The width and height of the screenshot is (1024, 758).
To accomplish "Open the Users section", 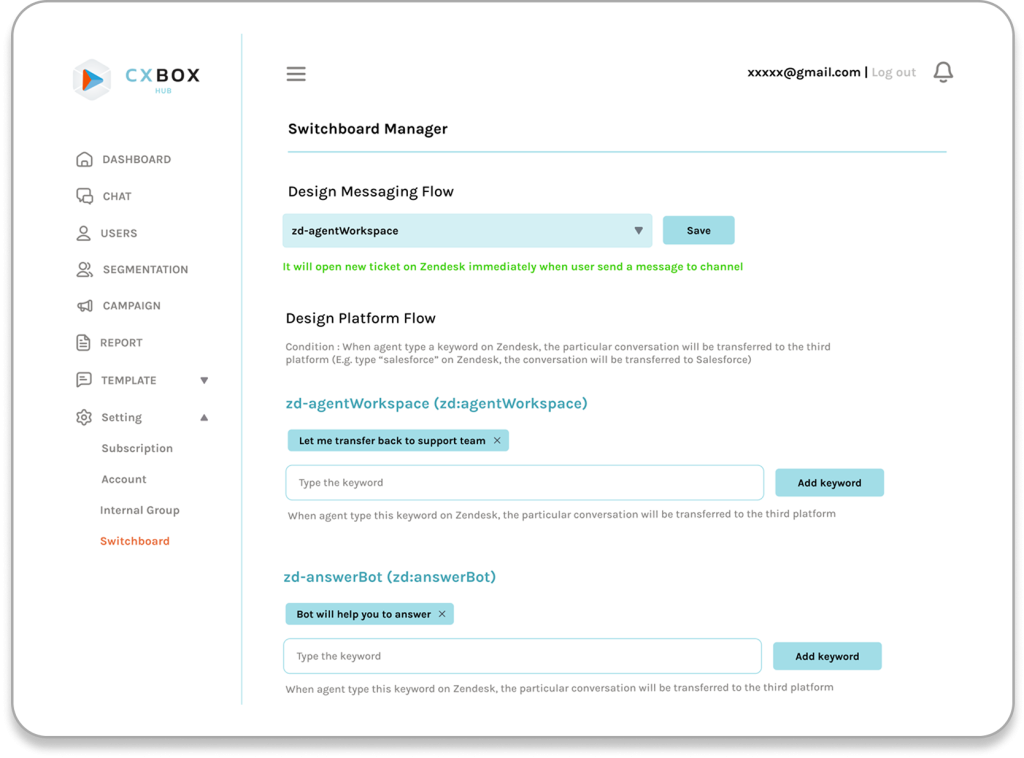I will click(x=119, y=233).
